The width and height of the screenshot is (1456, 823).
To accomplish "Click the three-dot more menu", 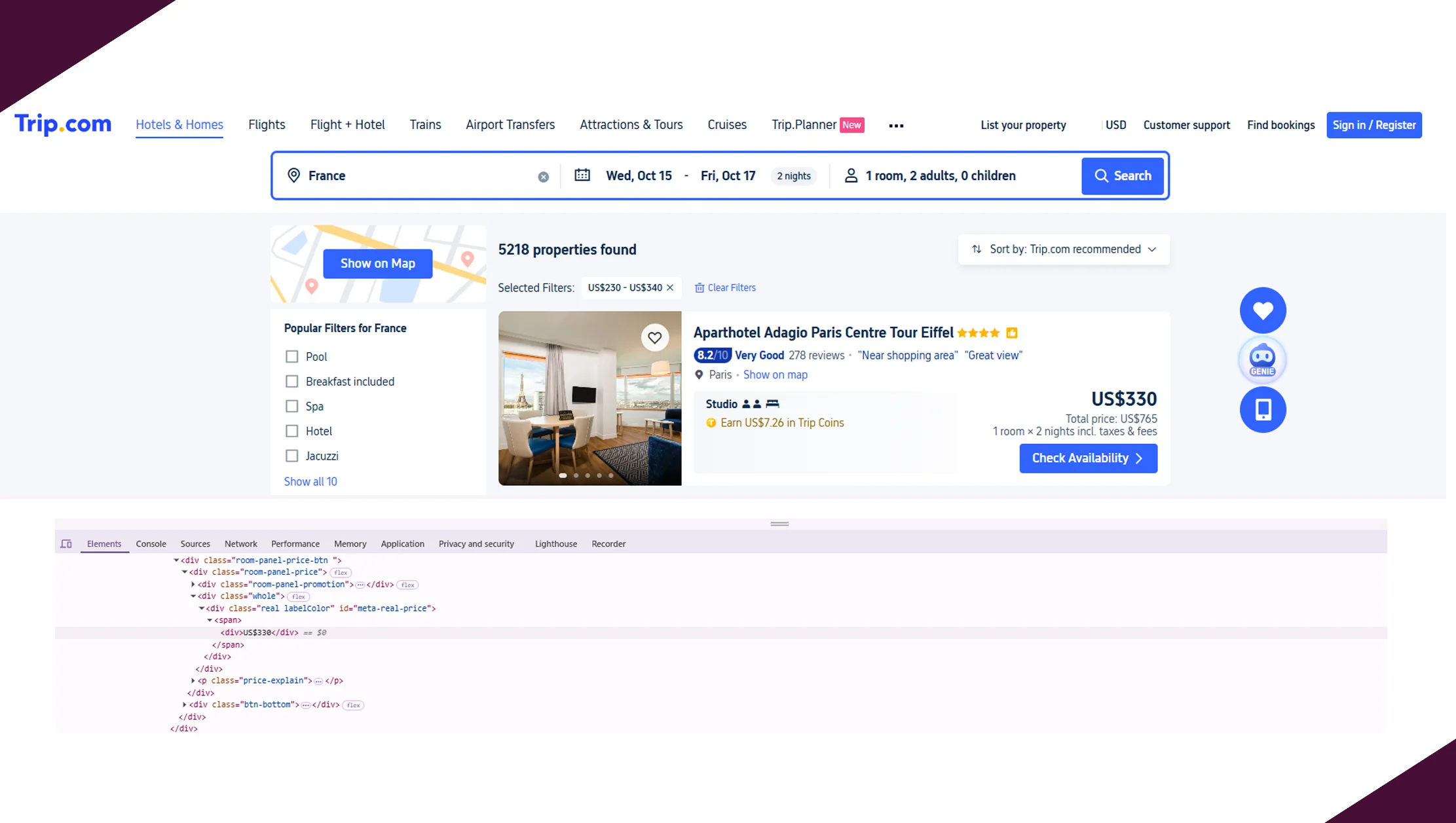I will click(896, 126).
